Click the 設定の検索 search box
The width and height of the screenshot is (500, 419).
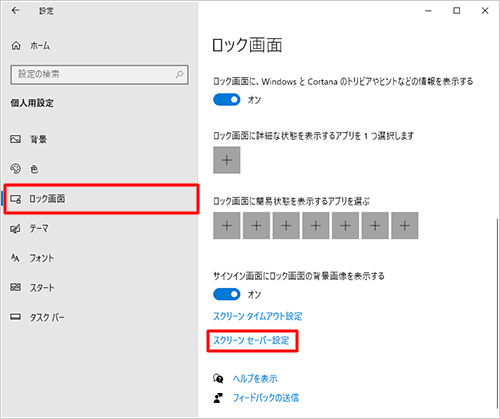point(99,74)
